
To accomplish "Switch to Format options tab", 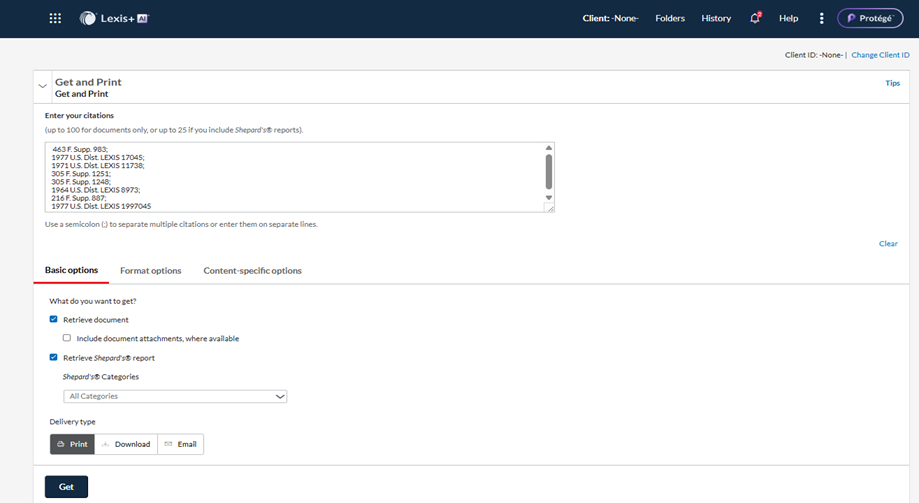I will point(150,270).
